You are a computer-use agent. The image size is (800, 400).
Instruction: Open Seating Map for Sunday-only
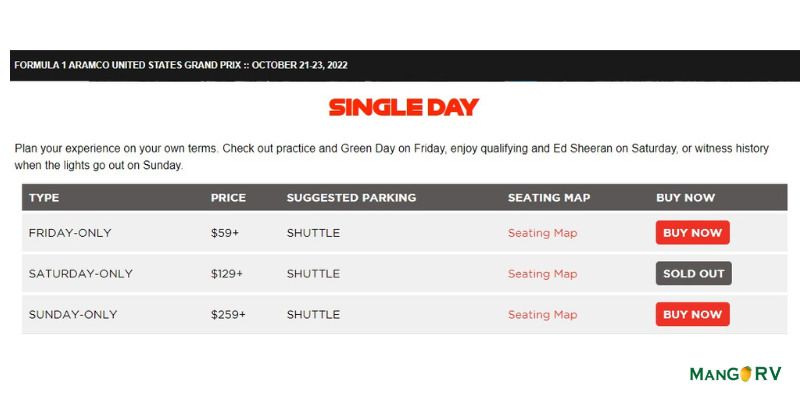(x=542, y=314)
